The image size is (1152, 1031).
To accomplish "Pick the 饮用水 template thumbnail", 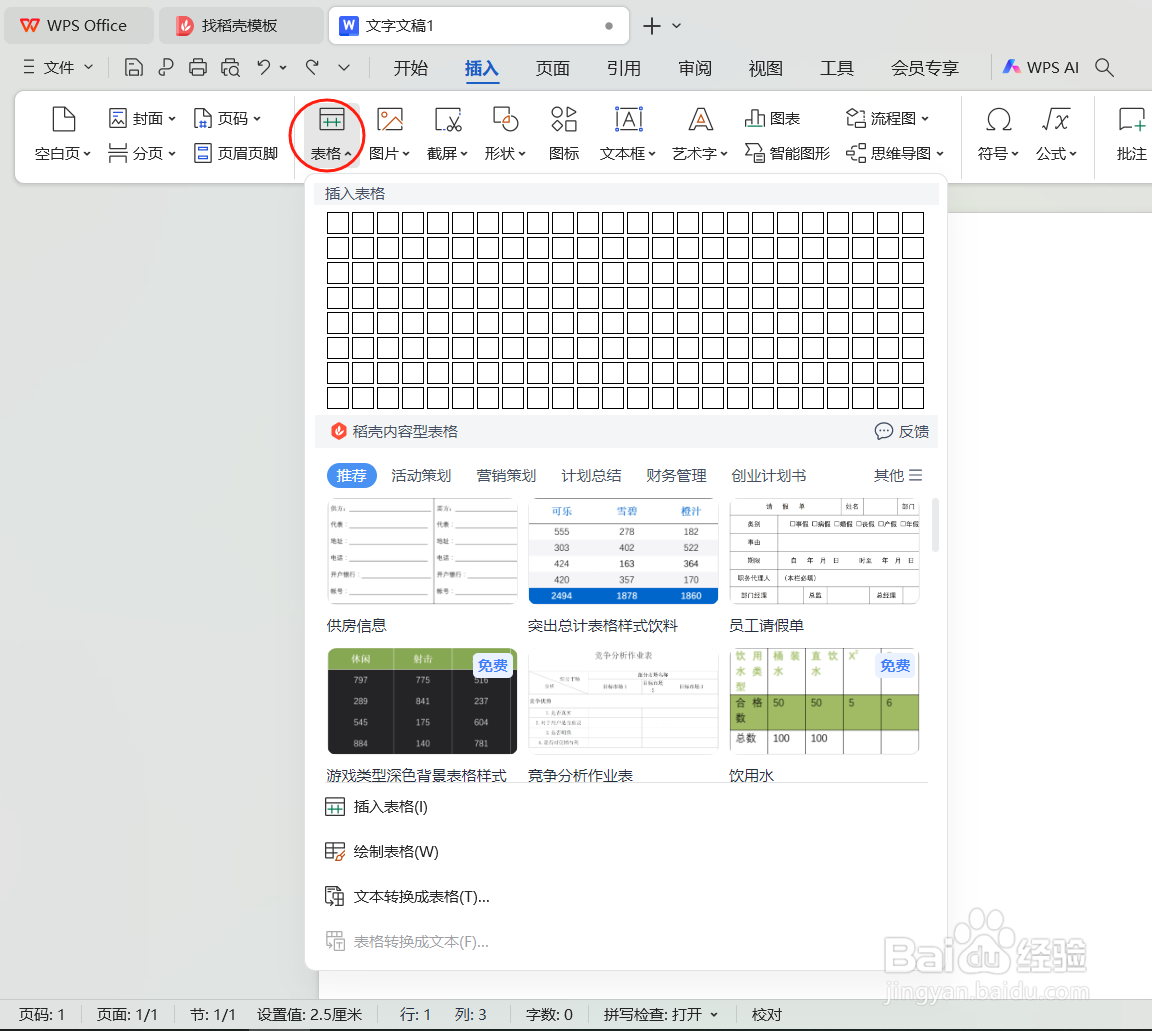I will pyautogui.click(x=824, y=701).
